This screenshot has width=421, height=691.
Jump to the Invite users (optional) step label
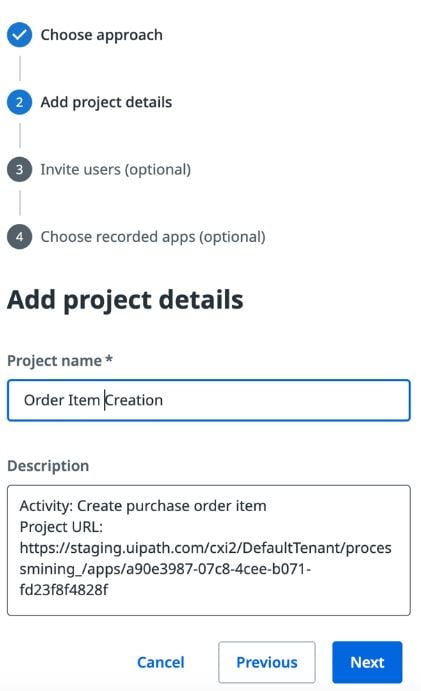point(115,170)
